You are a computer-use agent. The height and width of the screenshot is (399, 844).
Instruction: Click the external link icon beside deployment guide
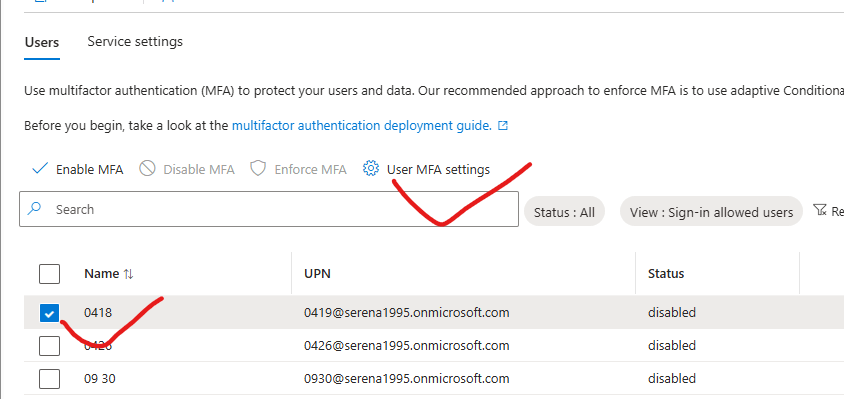click(503, 126)
